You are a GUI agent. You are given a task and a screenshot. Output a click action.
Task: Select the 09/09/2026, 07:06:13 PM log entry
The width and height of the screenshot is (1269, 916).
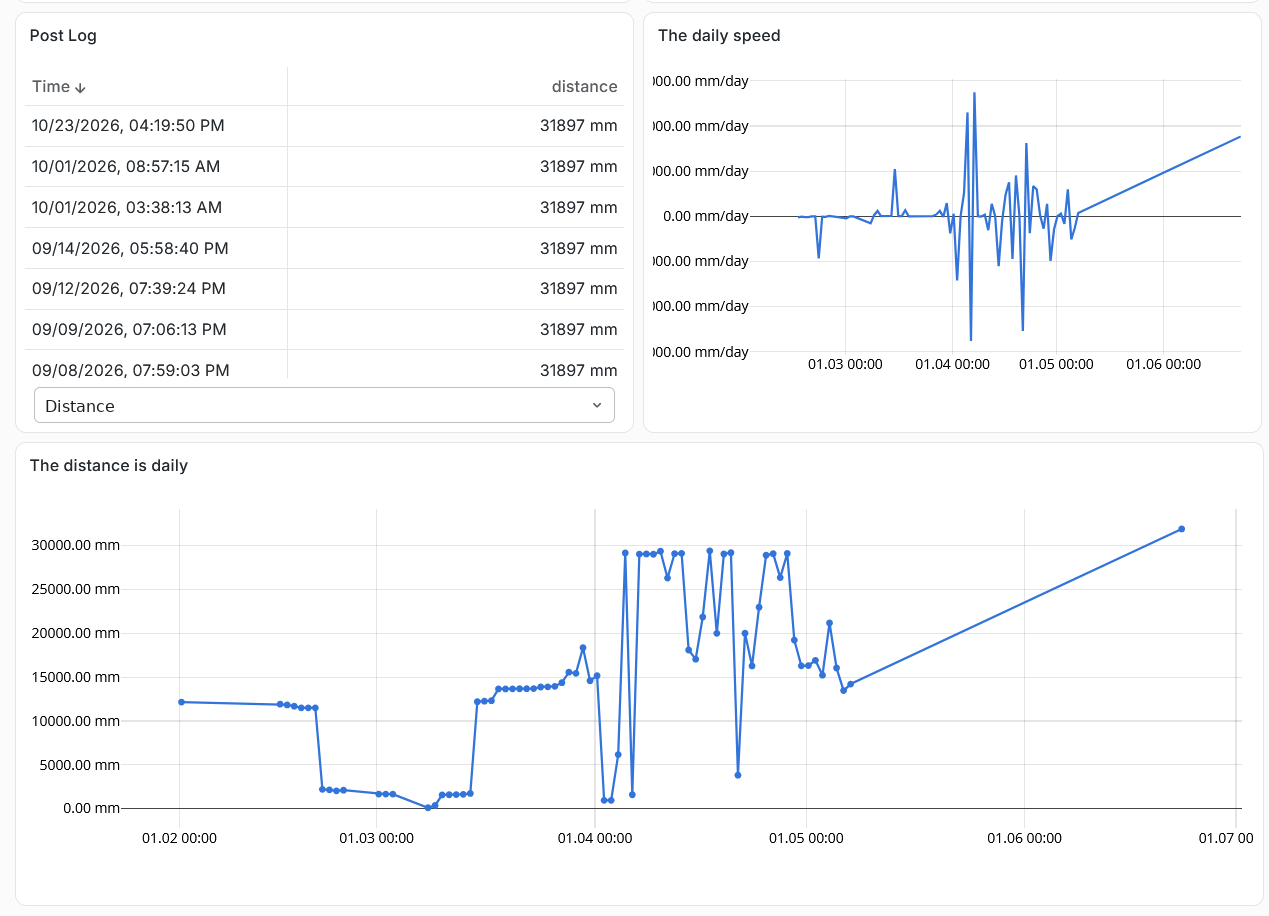324,329
